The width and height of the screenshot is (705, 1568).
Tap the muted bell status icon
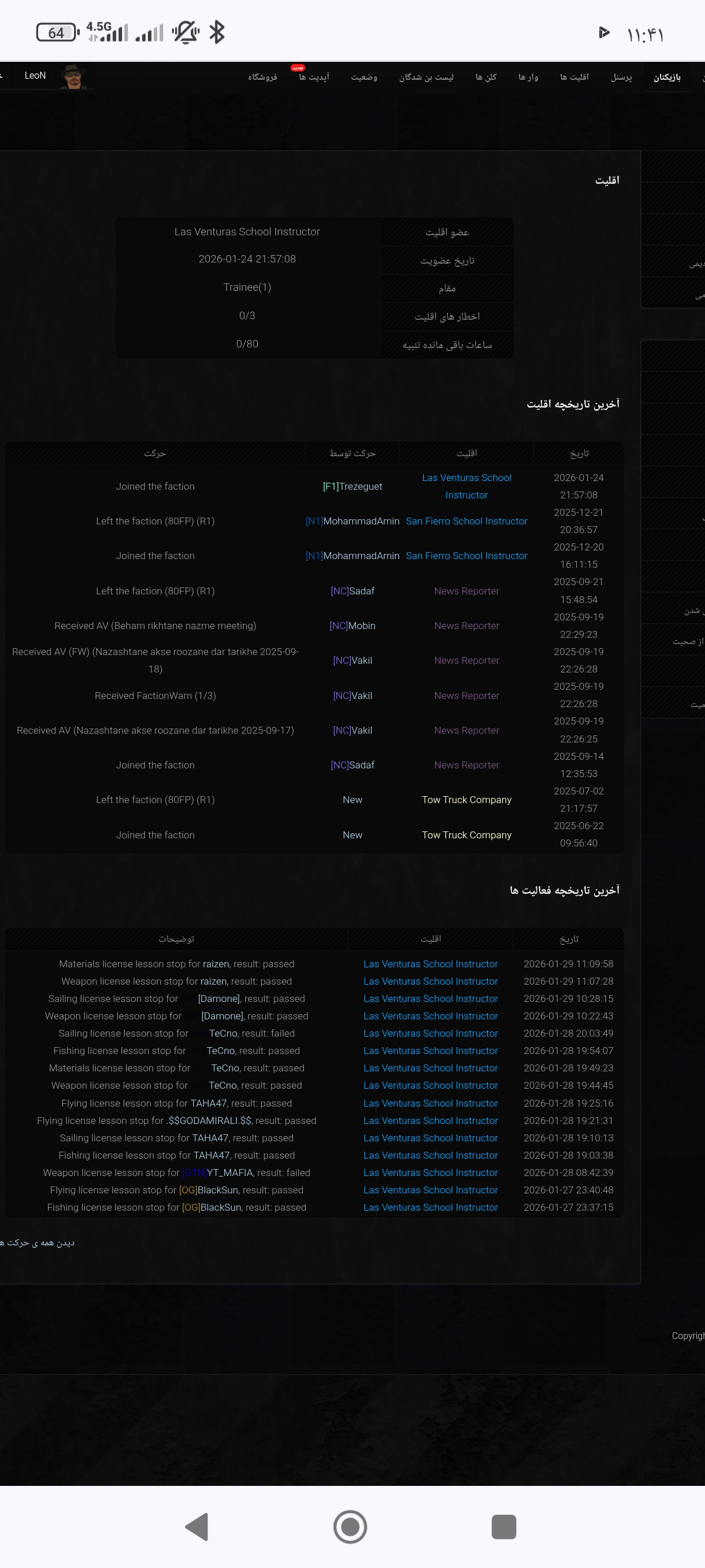coord(185,32)
